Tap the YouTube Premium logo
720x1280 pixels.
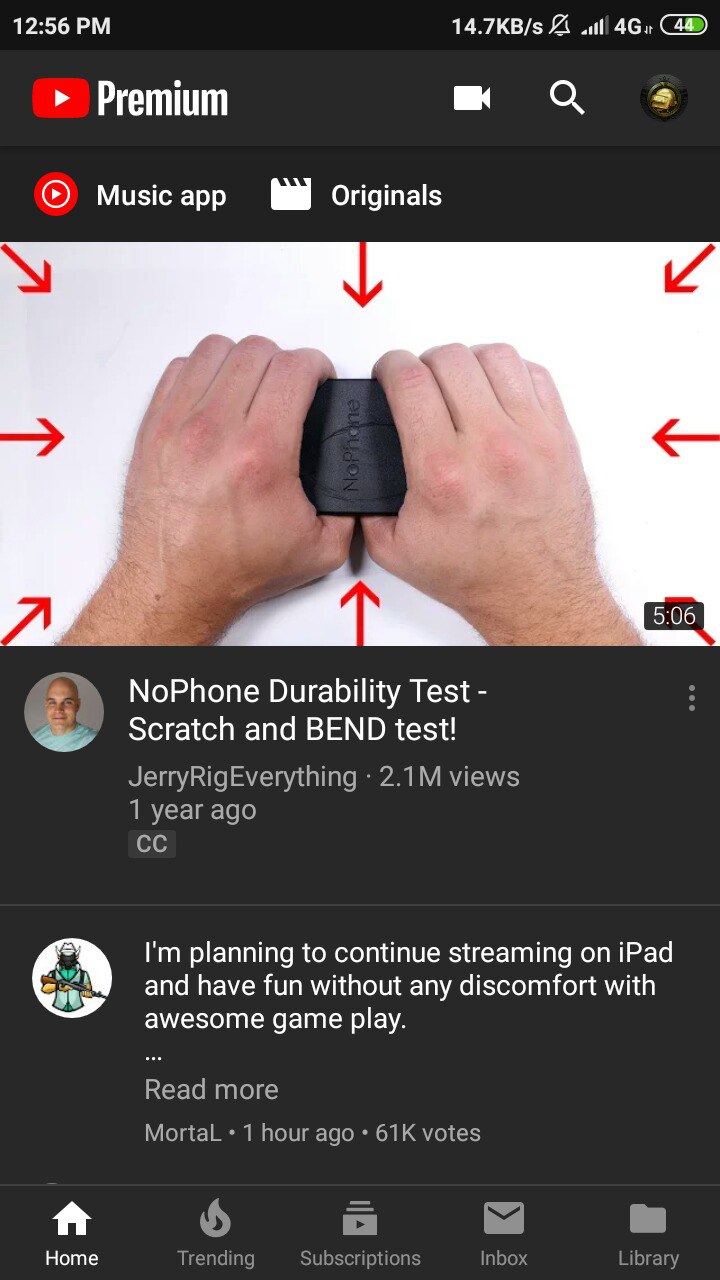tap(130, 98)
